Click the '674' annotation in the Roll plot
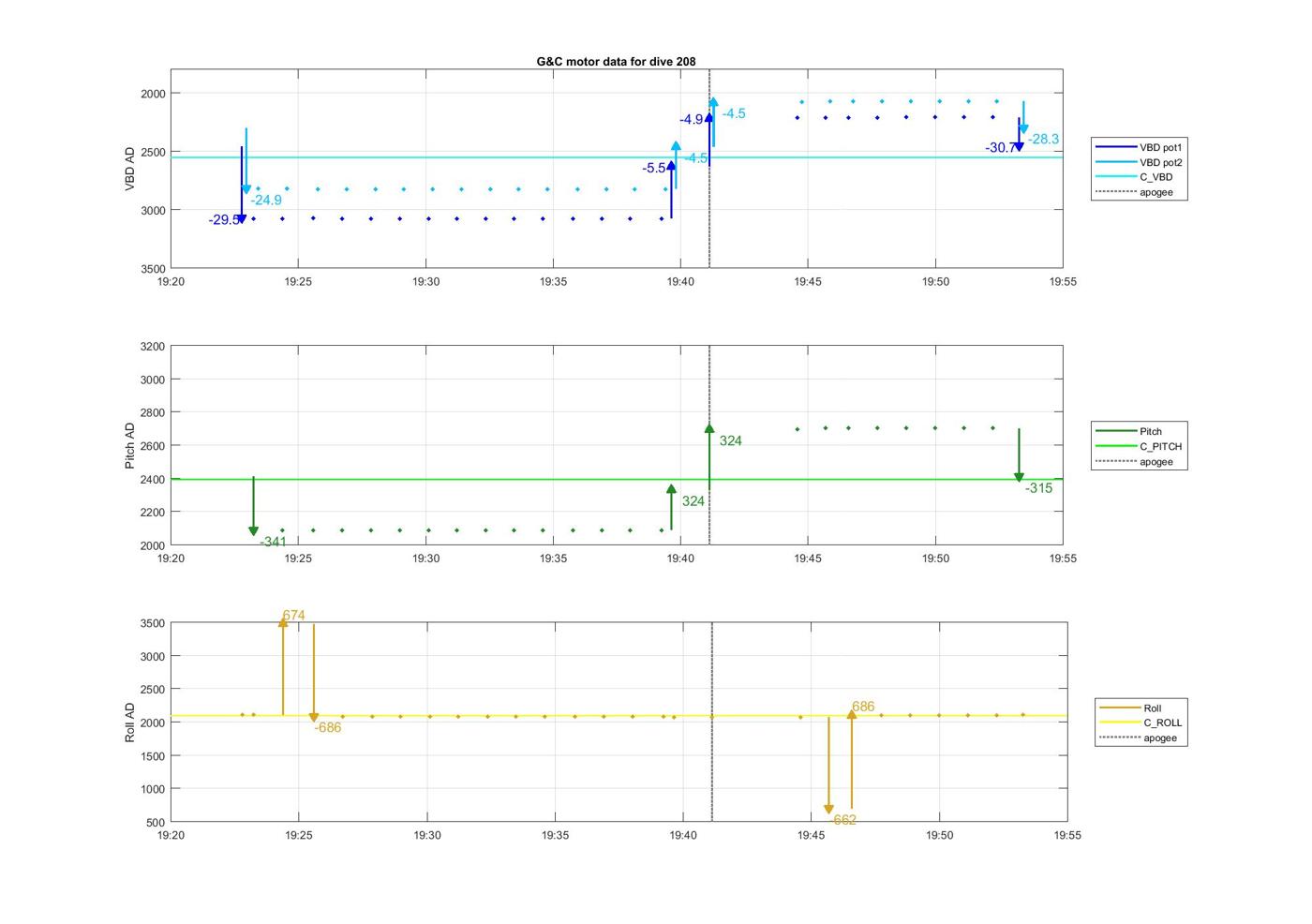 (293, 616)
